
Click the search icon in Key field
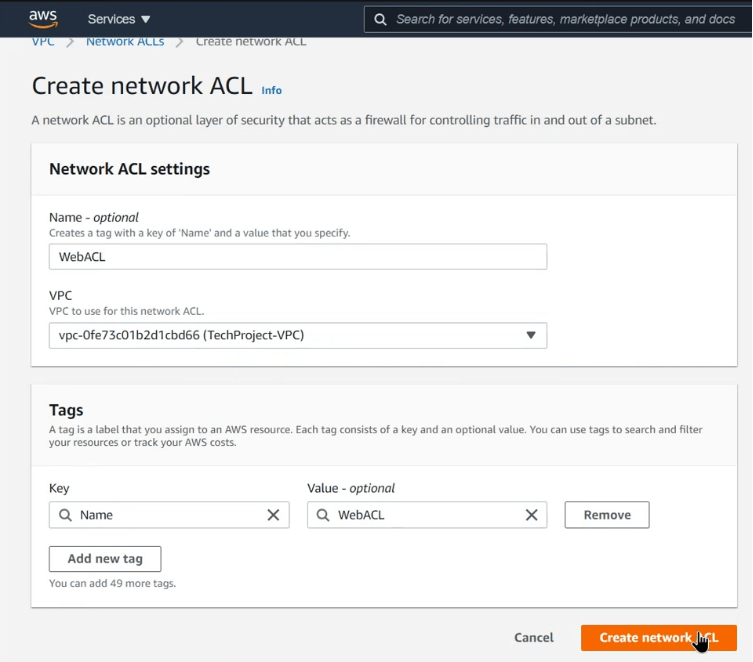pos(65,515)
